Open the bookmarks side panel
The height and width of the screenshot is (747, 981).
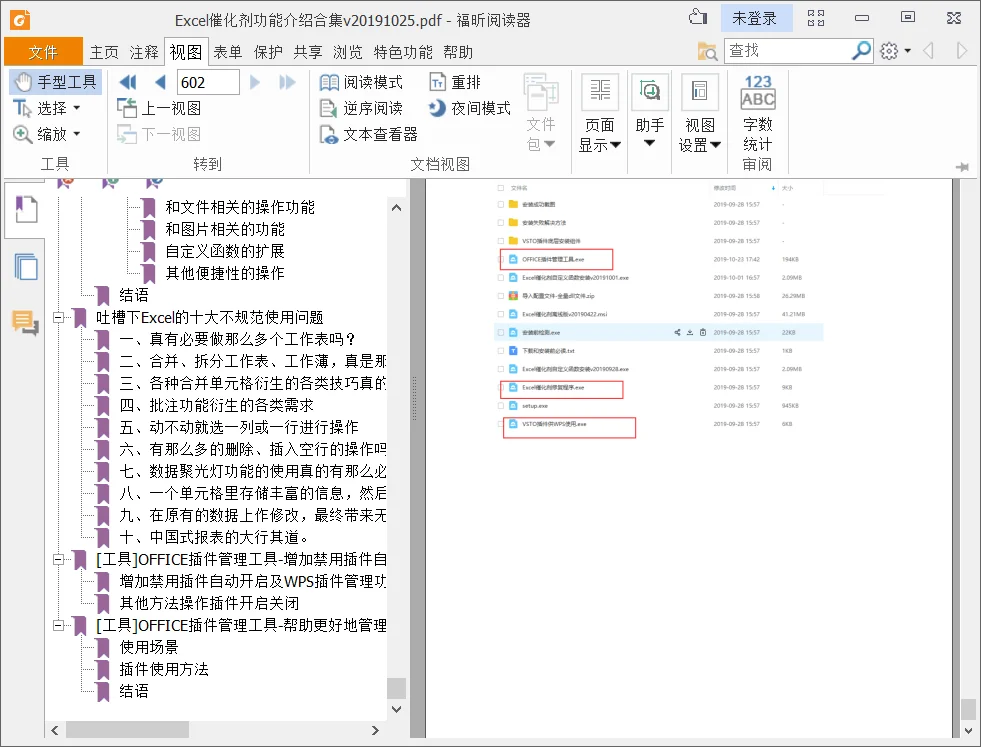26,210
